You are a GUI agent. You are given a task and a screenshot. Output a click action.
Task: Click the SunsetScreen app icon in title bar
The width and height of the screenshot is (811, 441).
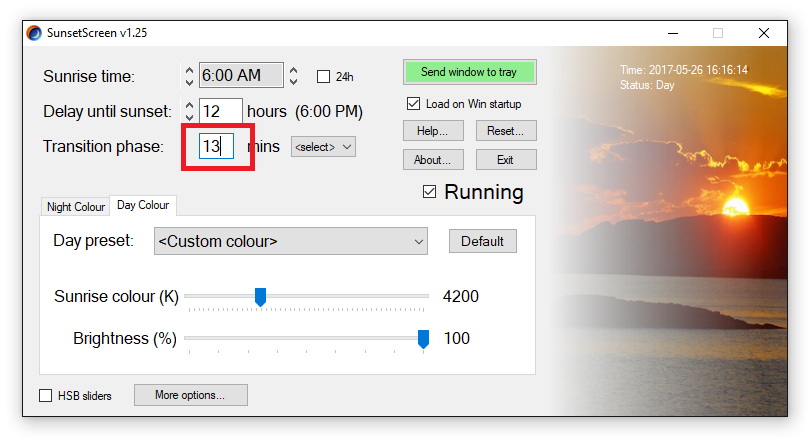[34, 33]
